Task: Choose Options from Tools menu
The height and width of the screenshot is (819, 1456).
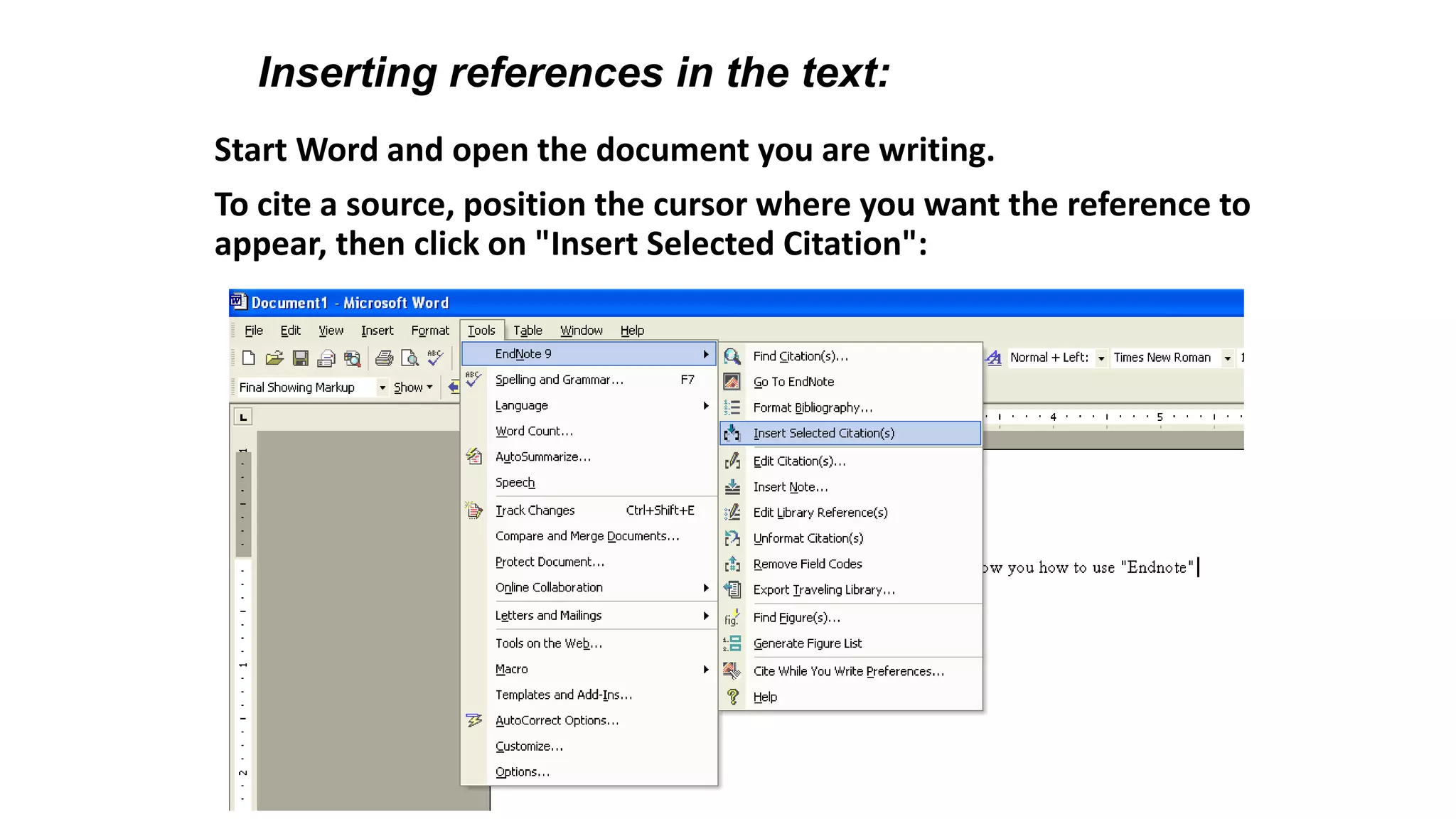Action: (x=589, y=772)
